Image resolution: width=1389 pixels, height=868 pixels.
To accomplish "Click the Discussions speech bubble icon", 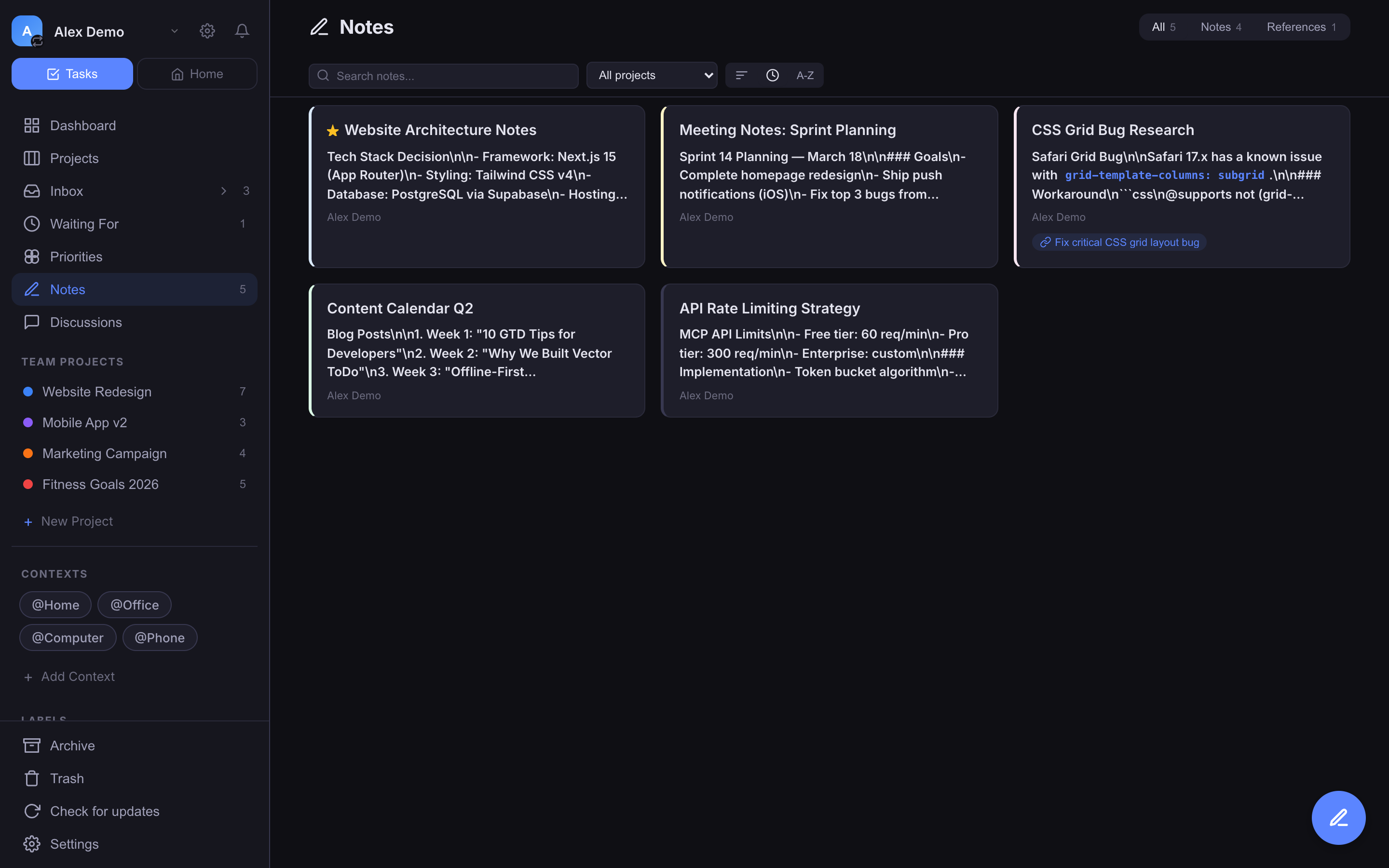I will tap(31, 322).
